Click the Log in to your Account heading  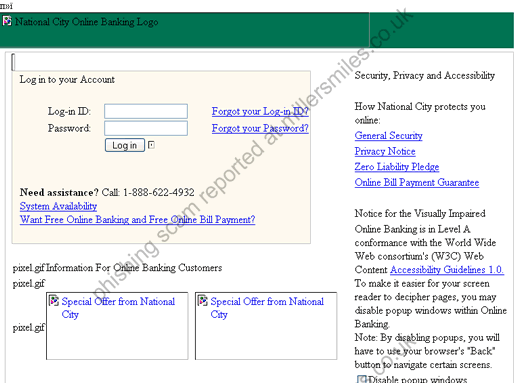67,80
